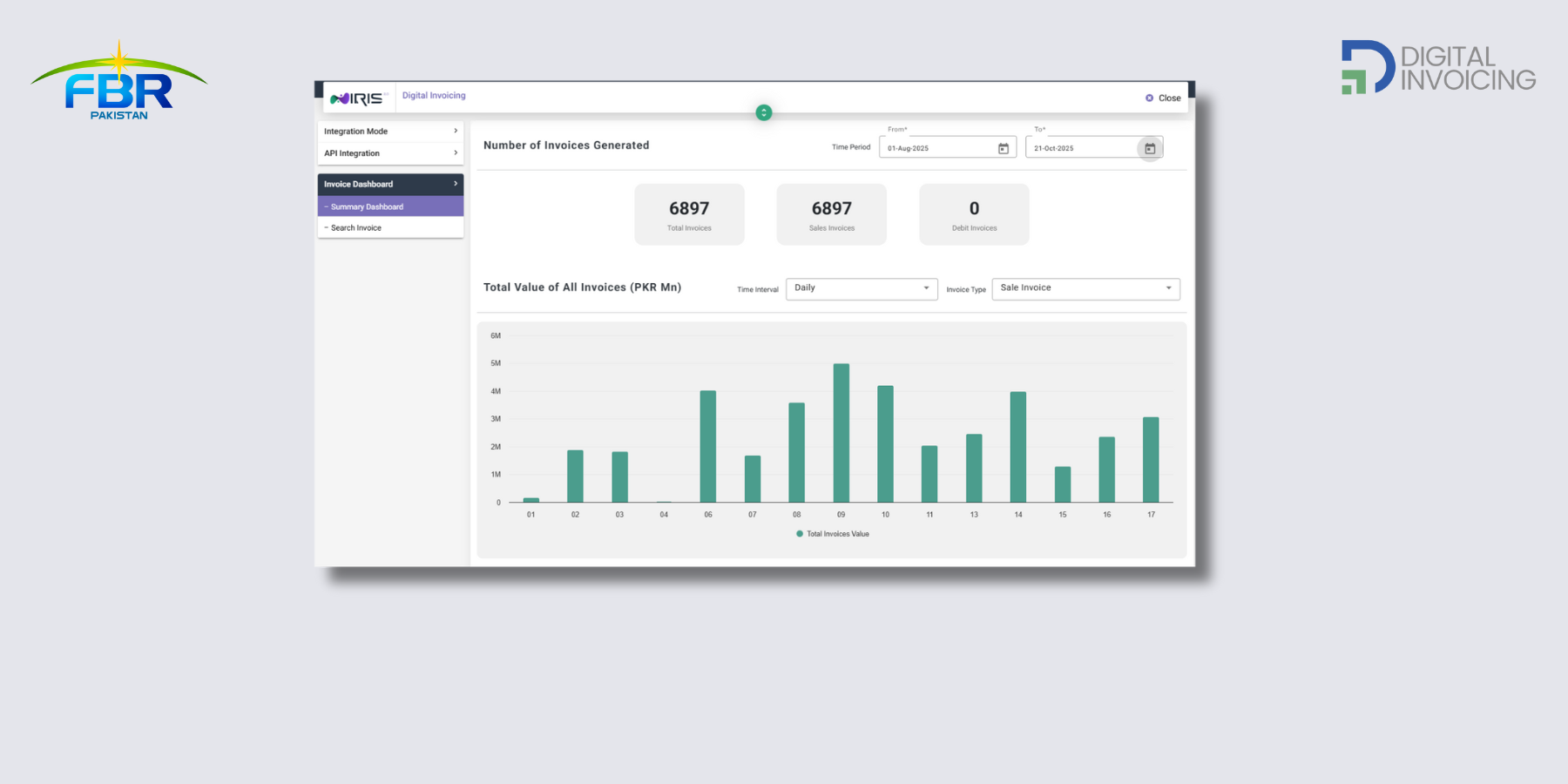
Task: Collapse the Invoice Dashboard section
Action: pyautogui.click(x=390, y=184)
